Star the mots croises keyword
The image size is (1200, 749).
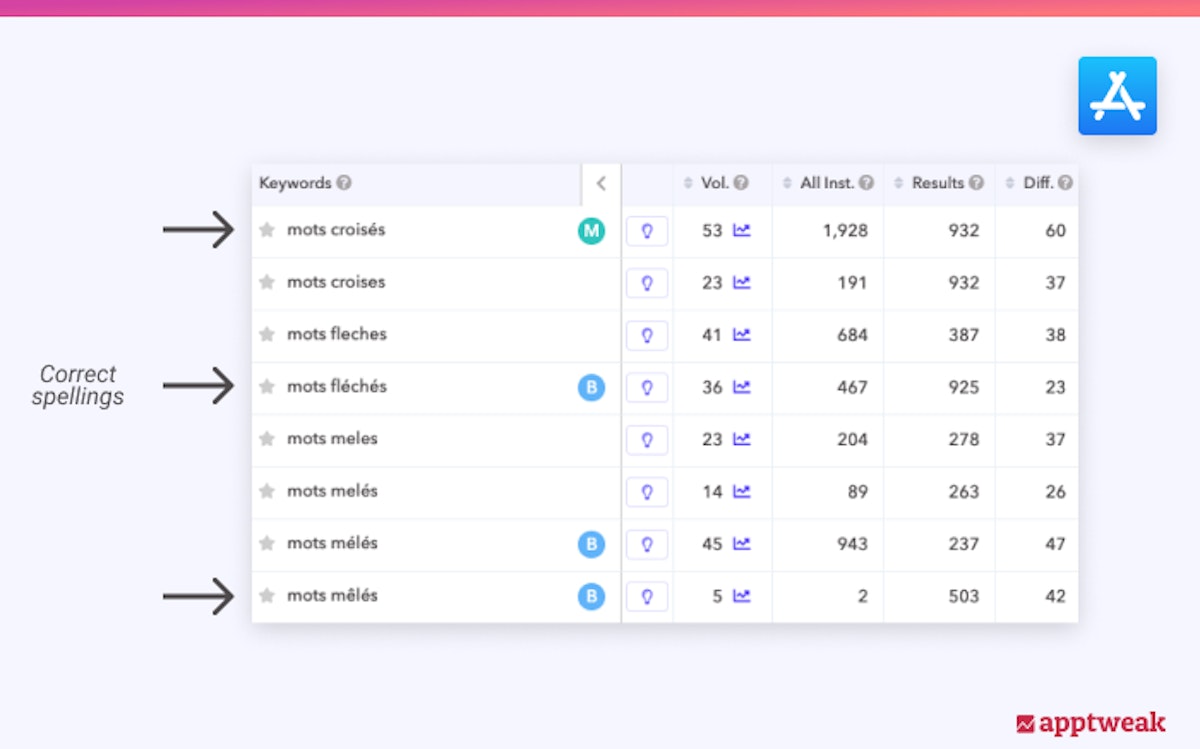(x=267, y=283)
